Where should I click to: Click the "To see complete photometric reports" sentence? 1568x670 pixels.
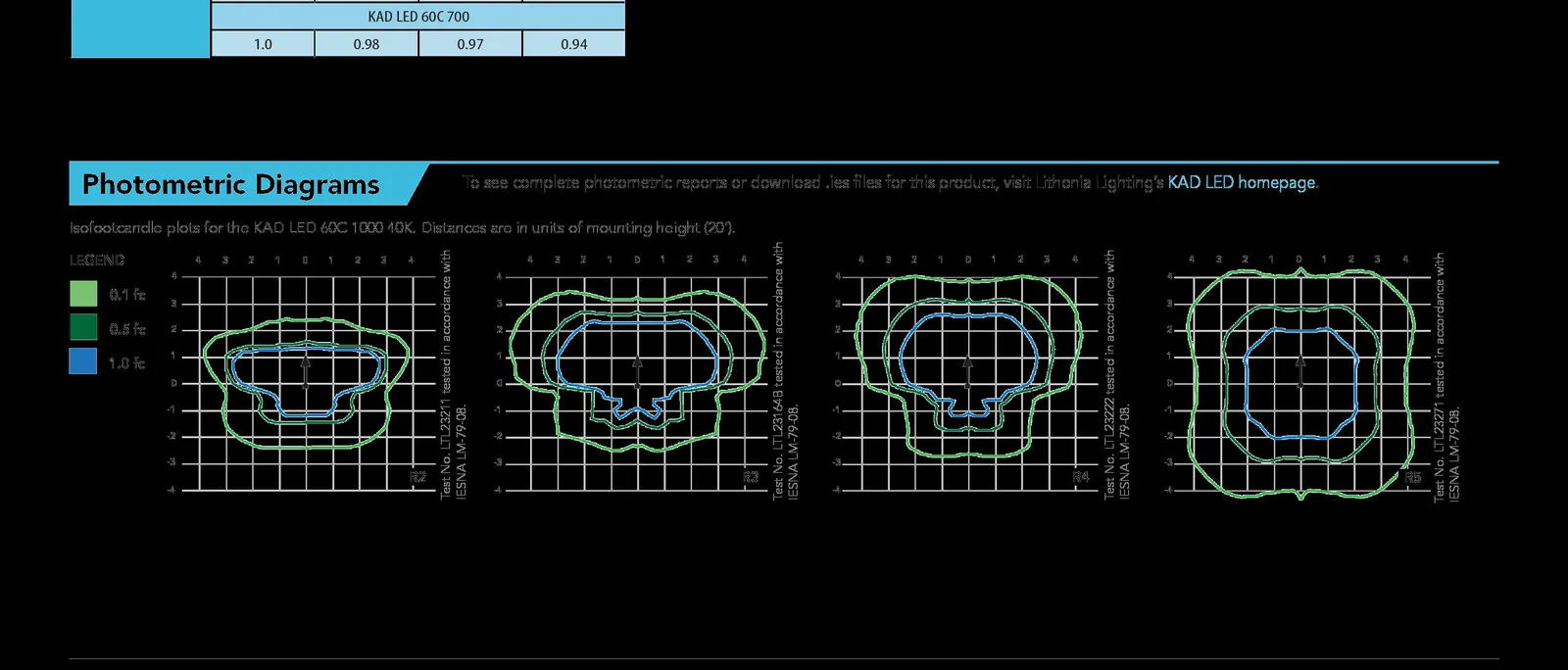tap(890, 182)
